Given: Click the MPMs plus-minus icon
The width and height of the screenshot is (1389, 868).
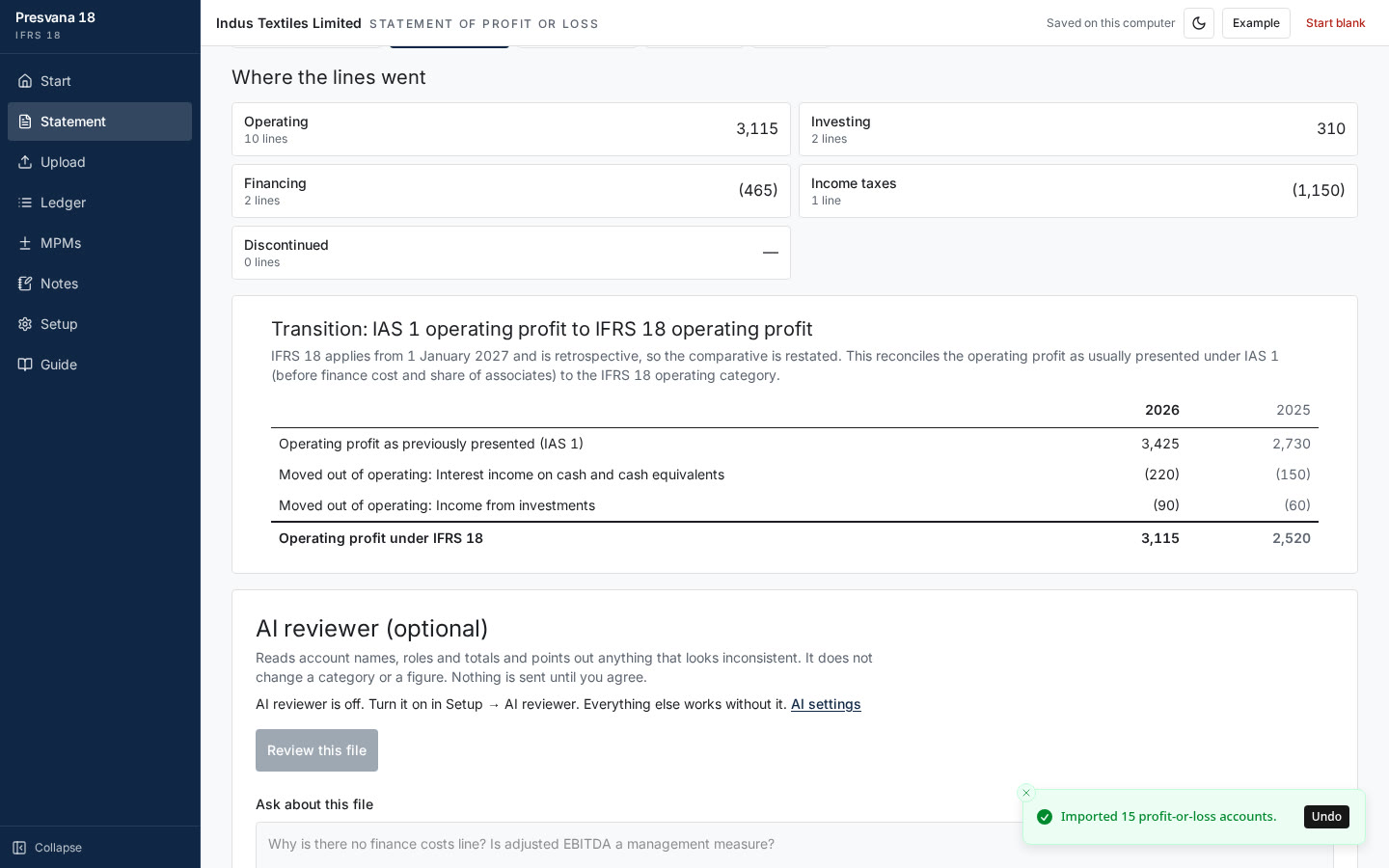Looking at the screenshot, I should [25, 243].
